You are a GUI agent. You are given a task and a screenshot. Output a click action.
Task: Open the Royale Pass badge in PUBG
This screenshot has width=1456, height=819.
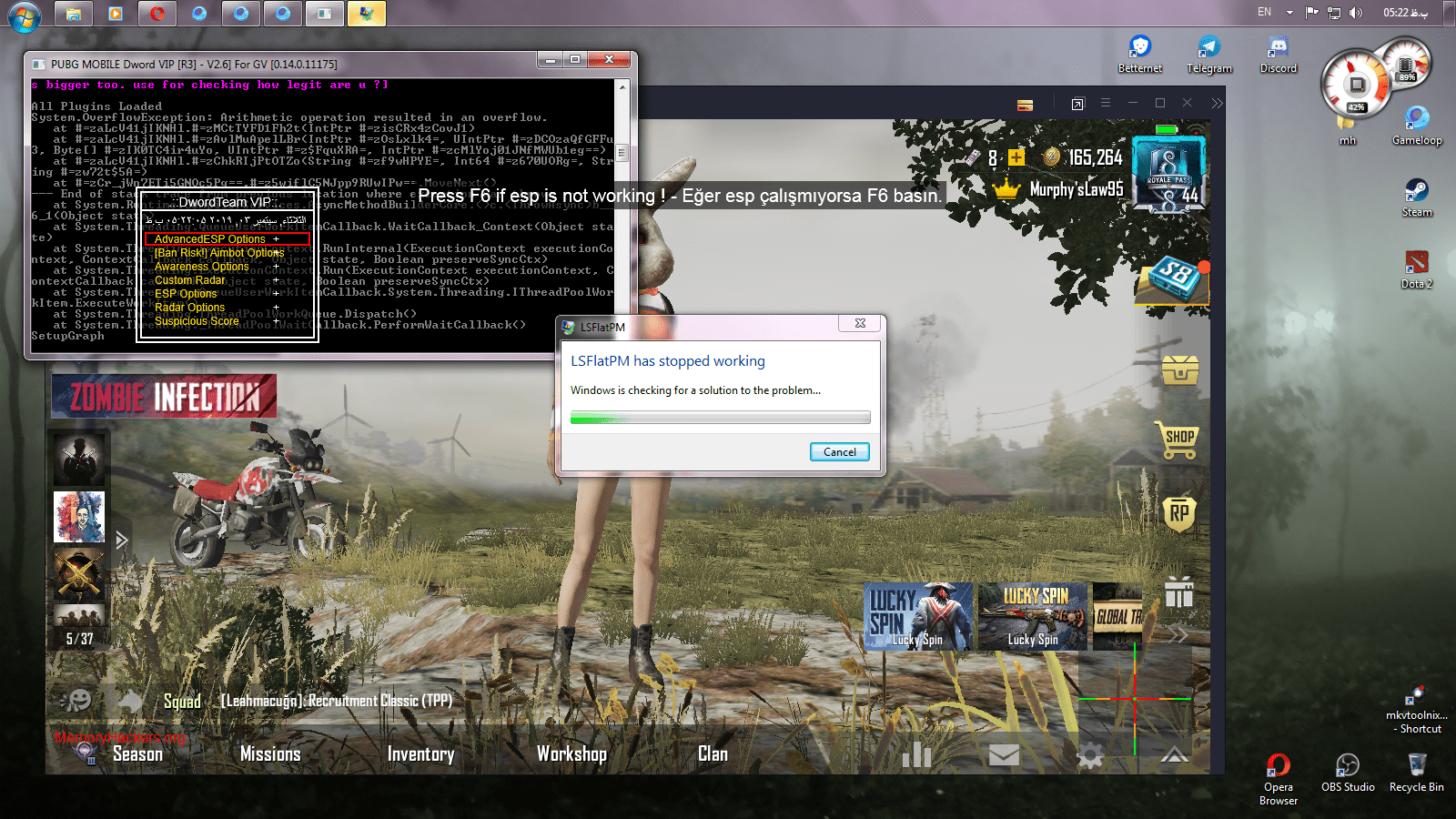(x=1169, y=175)
